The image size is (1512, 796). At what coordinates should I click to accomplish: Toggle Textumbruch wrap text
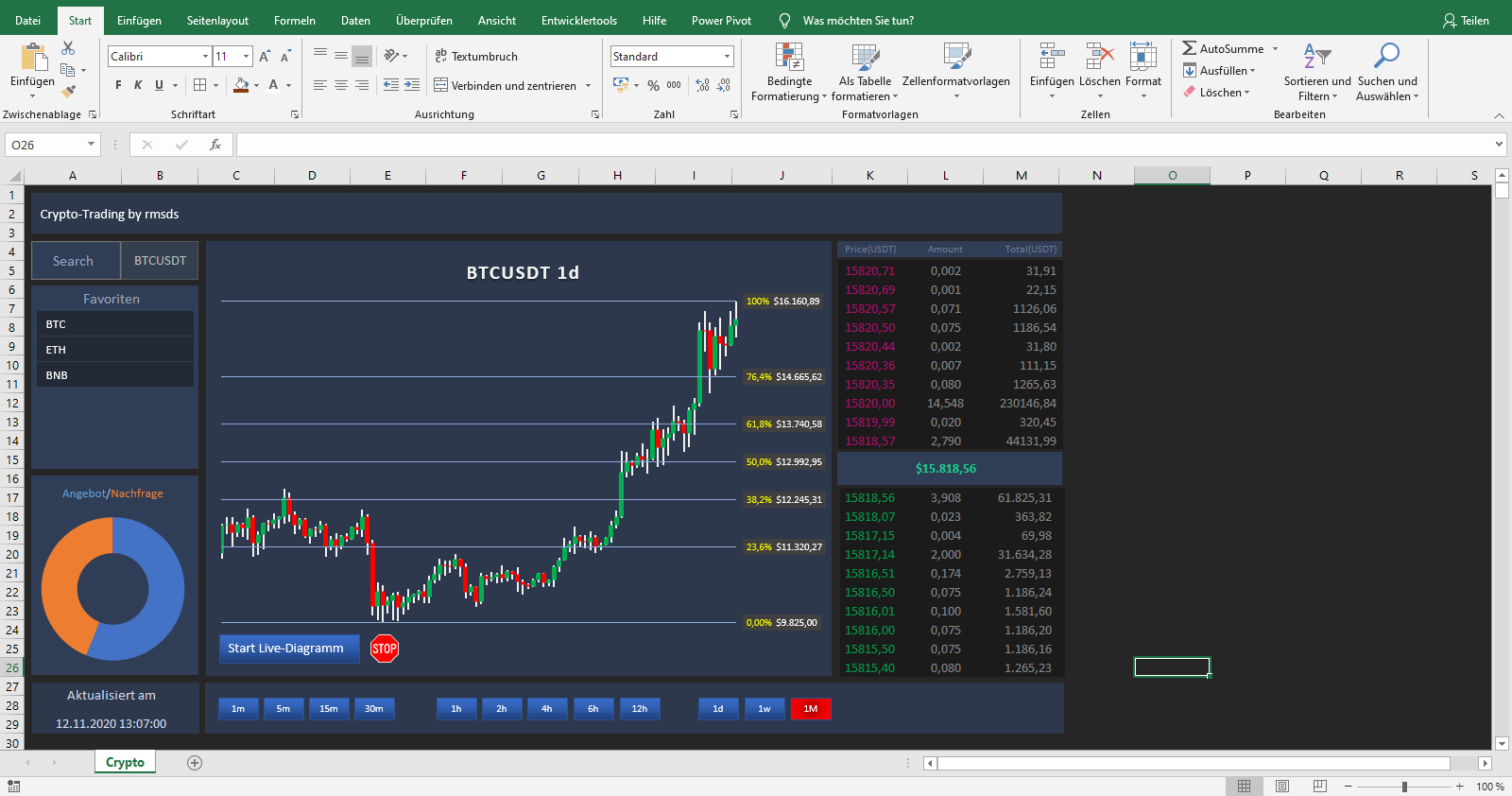click(476, 57)
